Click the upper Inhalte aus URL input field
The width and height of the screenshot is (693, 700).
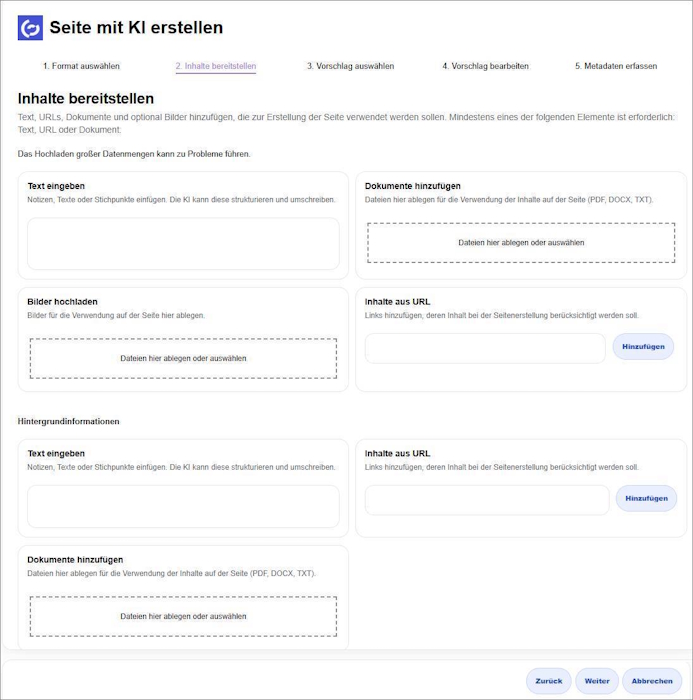(485, 348)
